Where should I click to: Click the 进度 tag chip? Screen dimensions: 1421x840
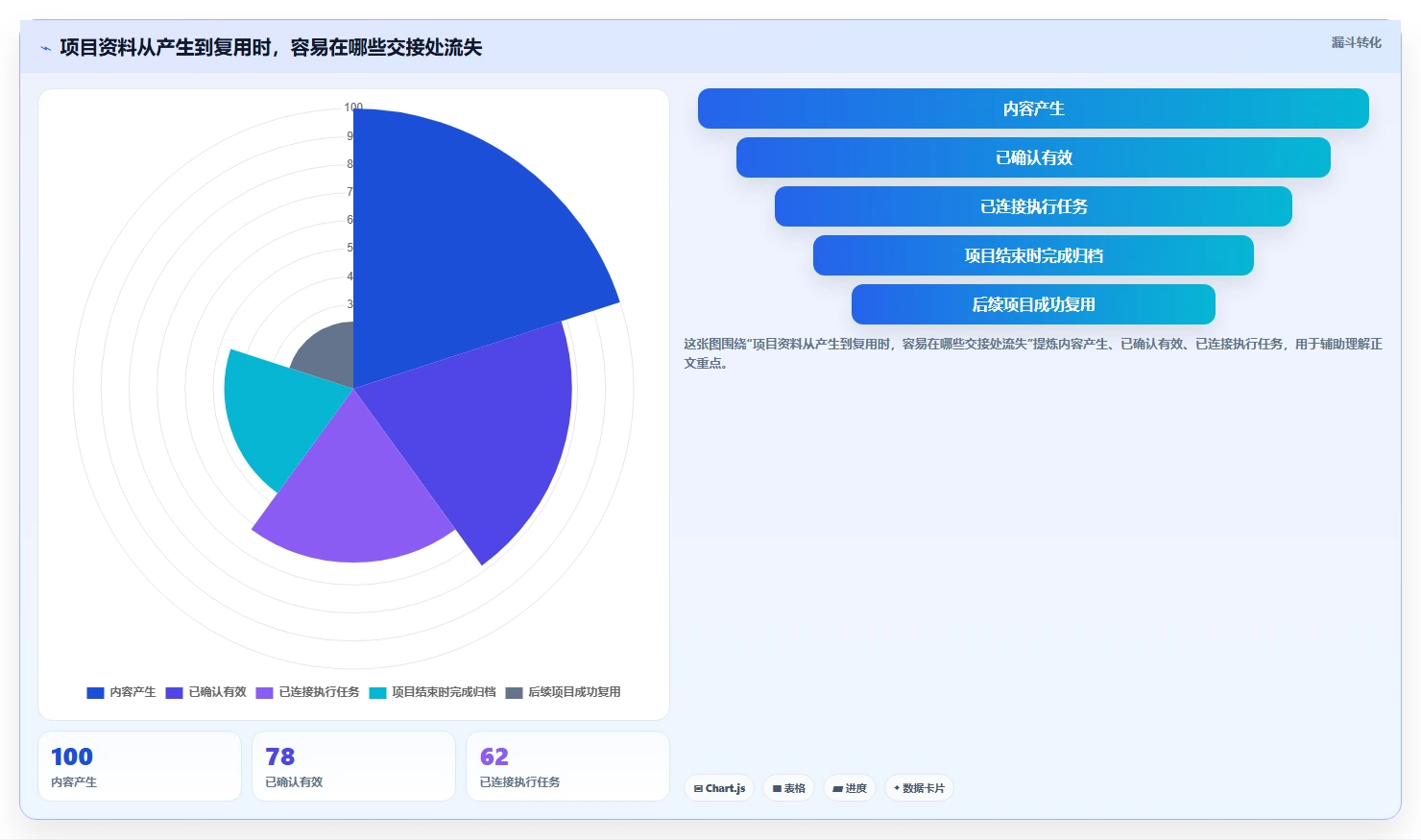click(x=850, y=788)
